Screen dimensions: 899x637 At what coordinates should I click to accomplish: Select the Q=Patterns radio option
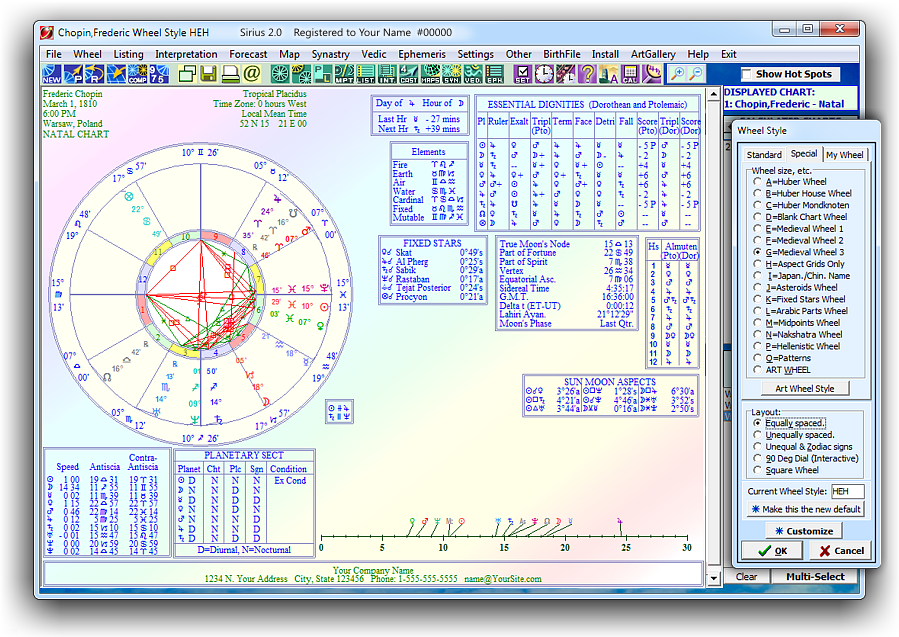point(758,358)
